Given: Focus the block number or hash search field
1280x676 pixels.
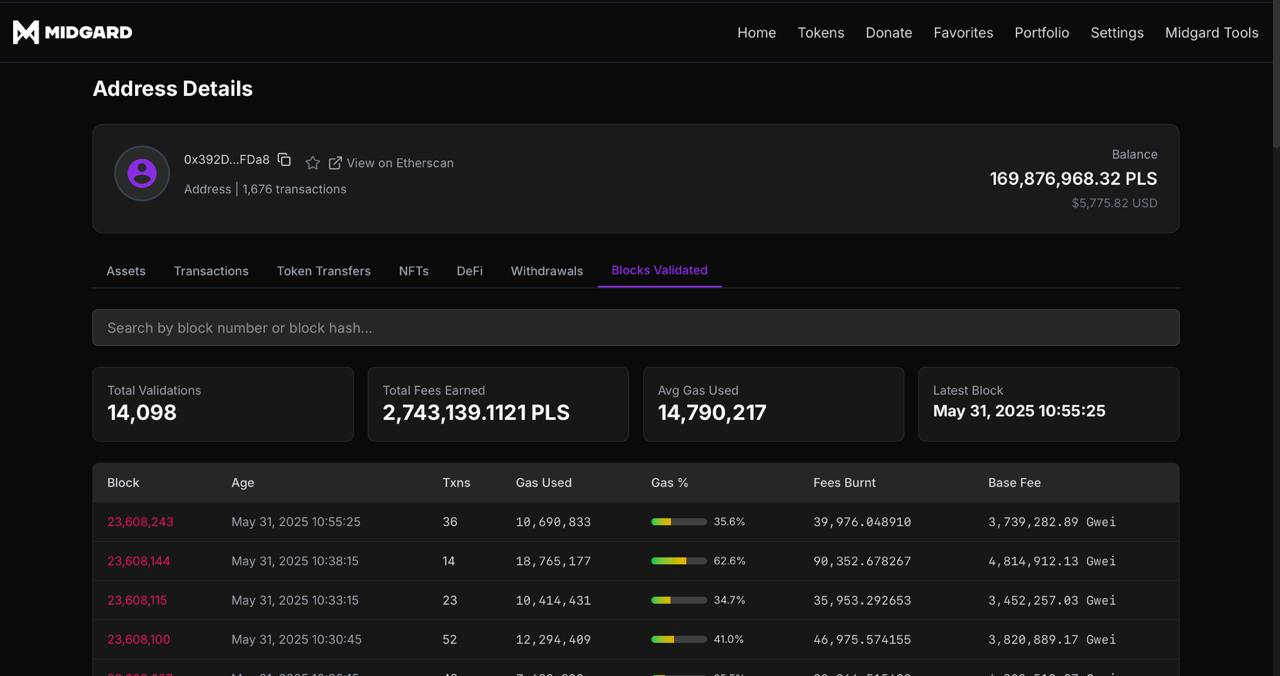Looking at the screenshot, I should [x=636, y=328].
